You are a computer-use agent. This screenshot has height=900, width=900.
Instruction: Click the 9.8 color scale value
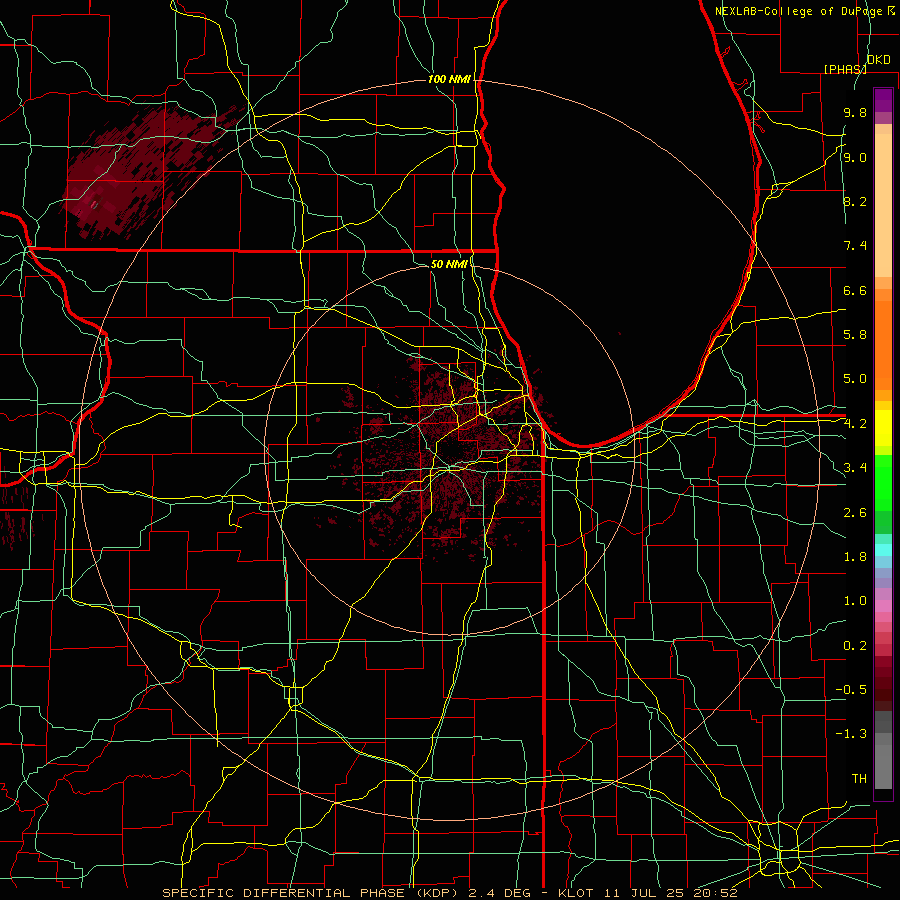[855, 112]
